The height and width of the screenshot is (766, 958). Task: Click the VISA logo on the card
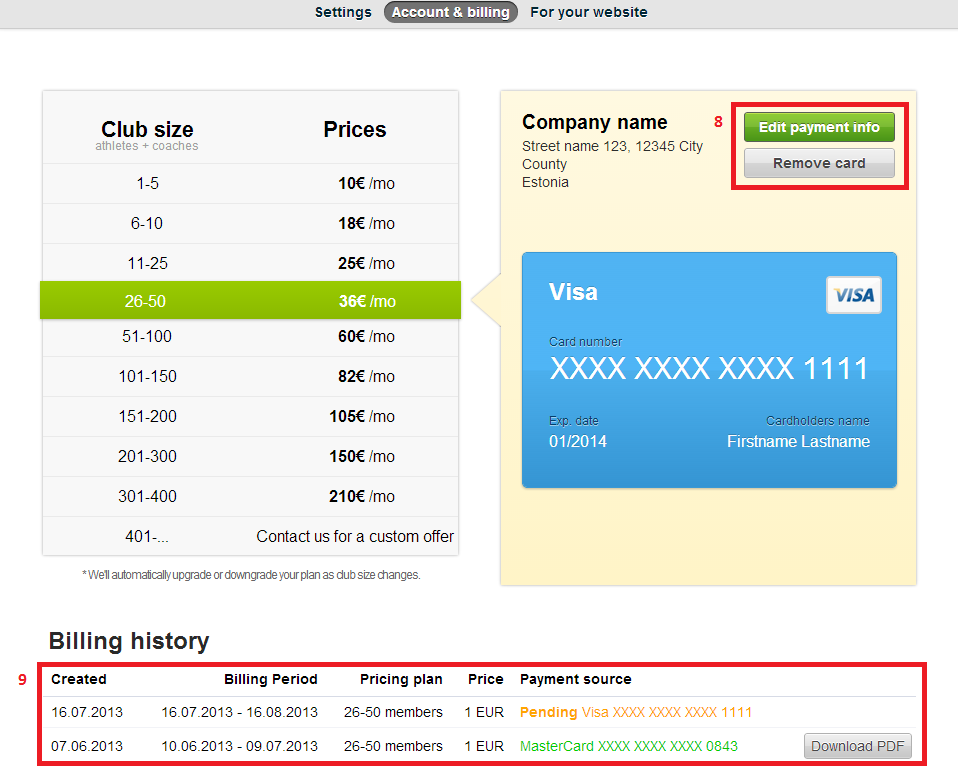(853, 295)
